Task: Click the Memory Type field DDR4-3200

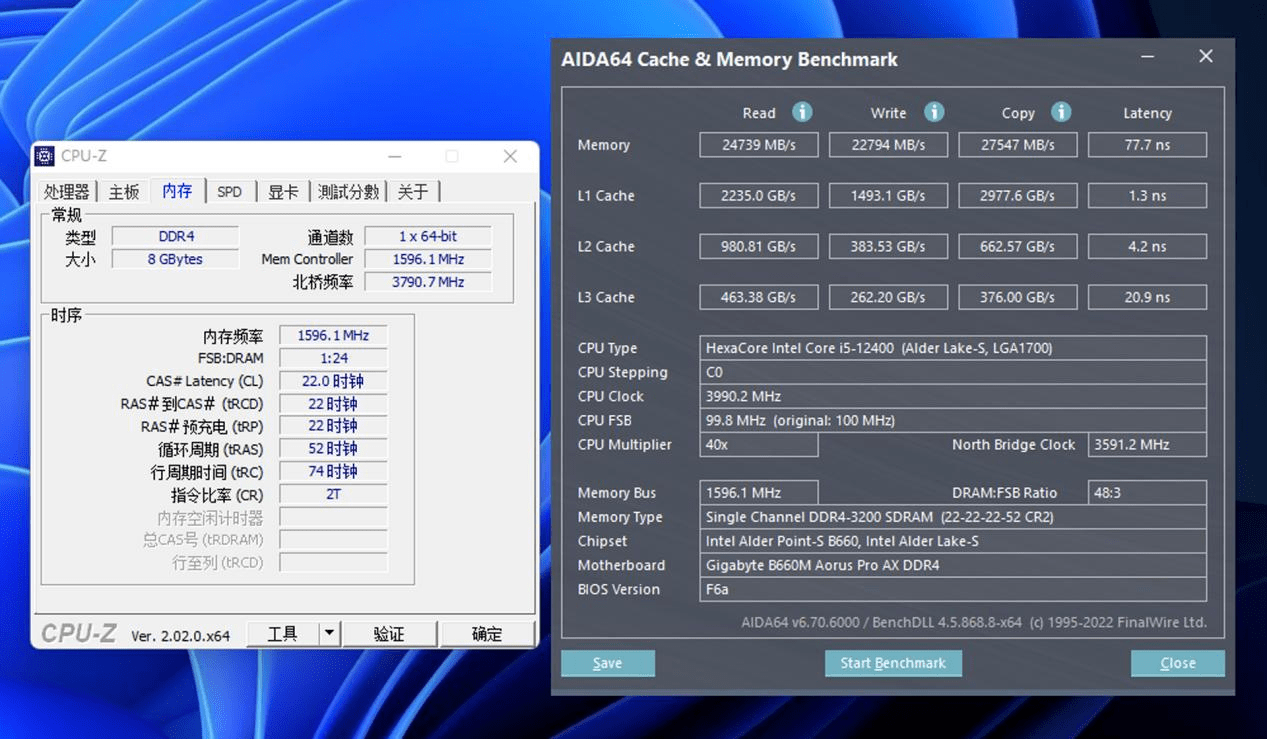Action: pos(953,517)
